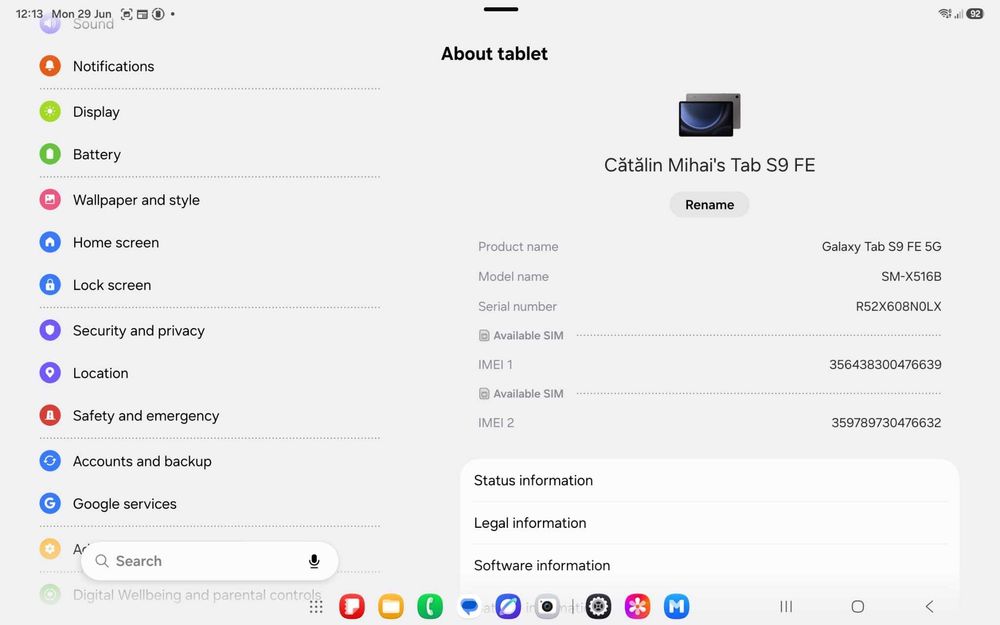Open Accounts and backup settings
This screenshot has width=1000, height=625.
209,461
